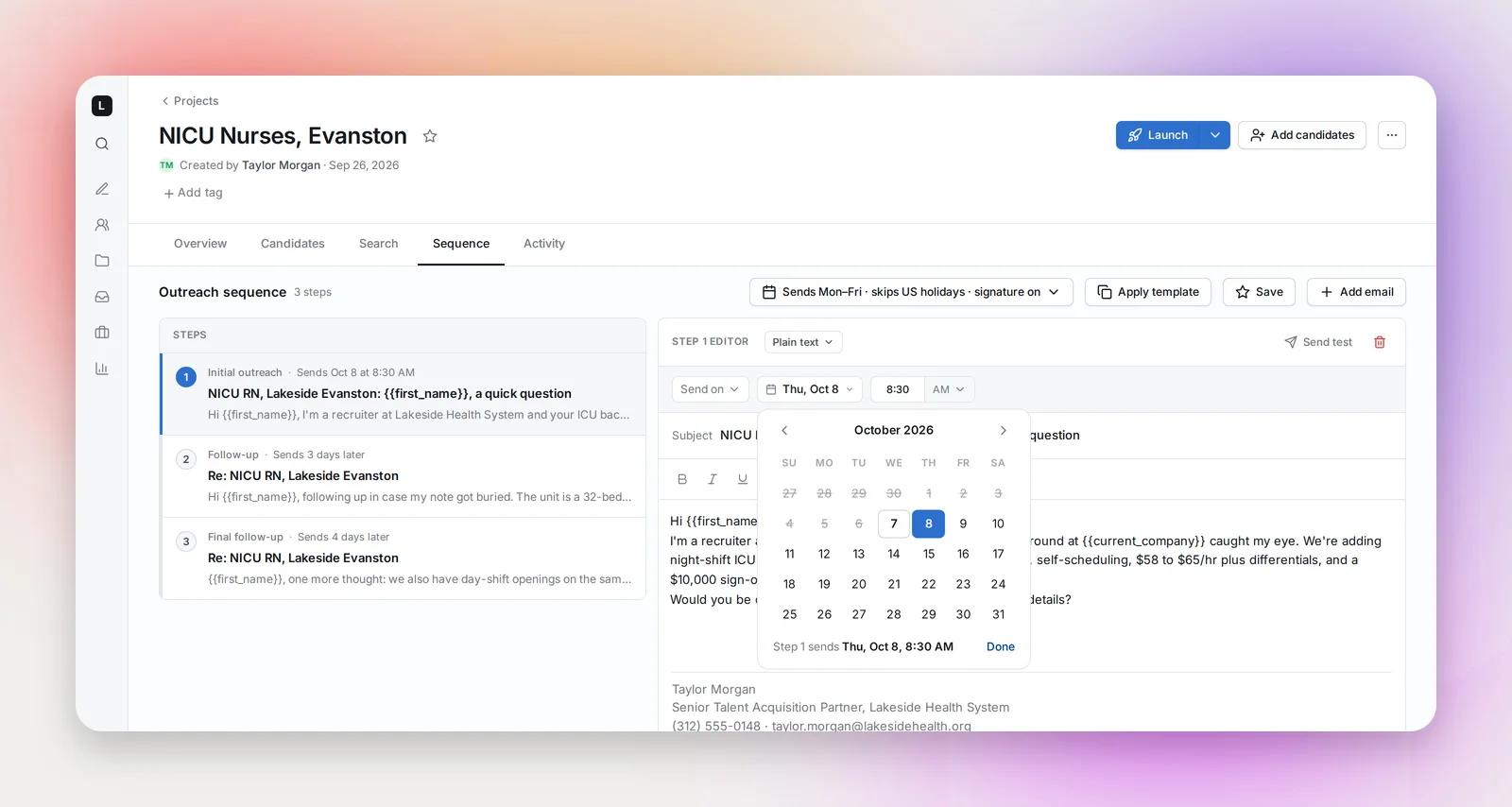Go to previous month in calendar
Viewport: 1512px width, 807px height.
pos(784,430)
